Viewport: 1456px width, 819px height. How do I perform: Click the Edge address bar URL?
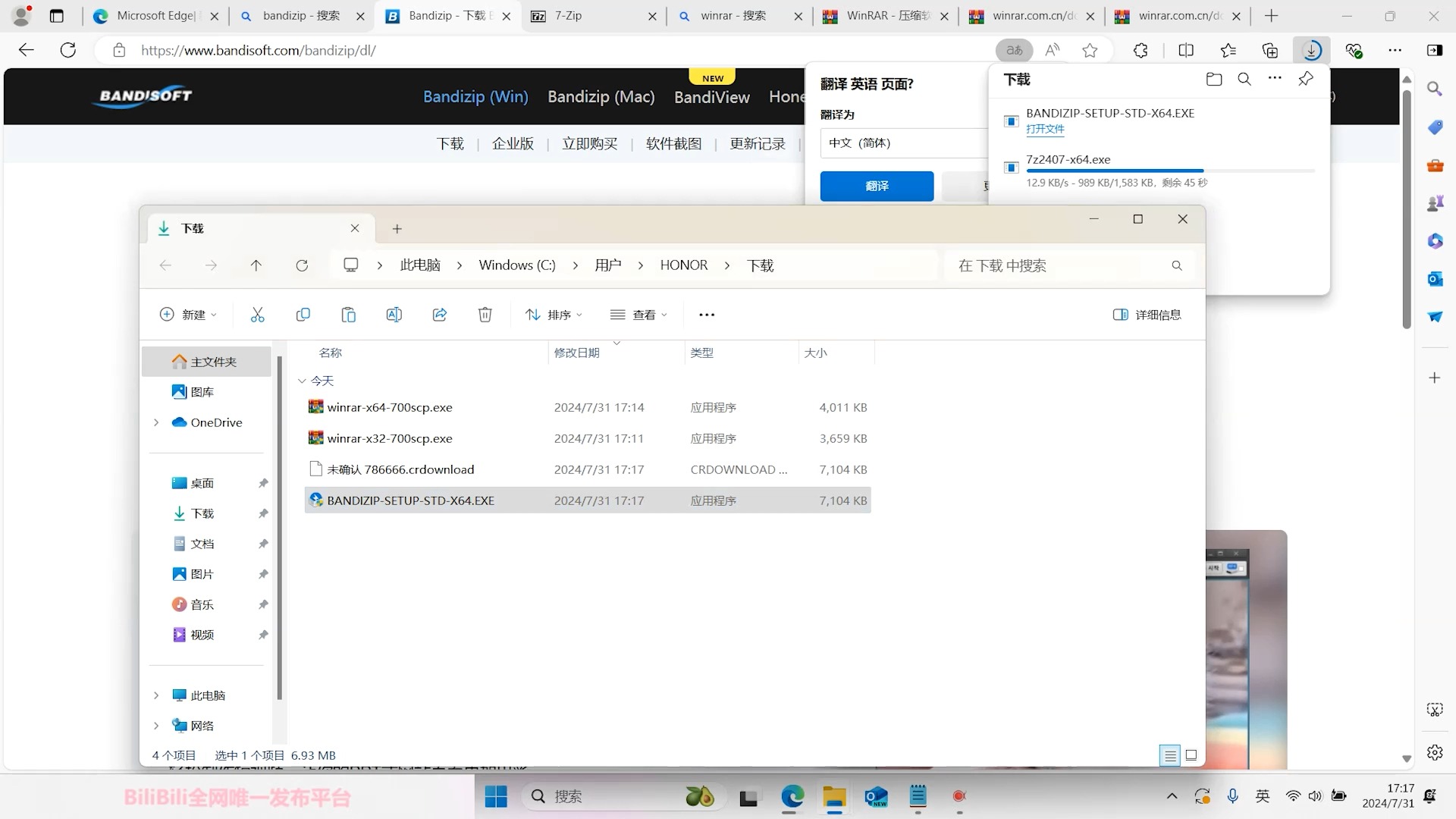tap(258, 51)
